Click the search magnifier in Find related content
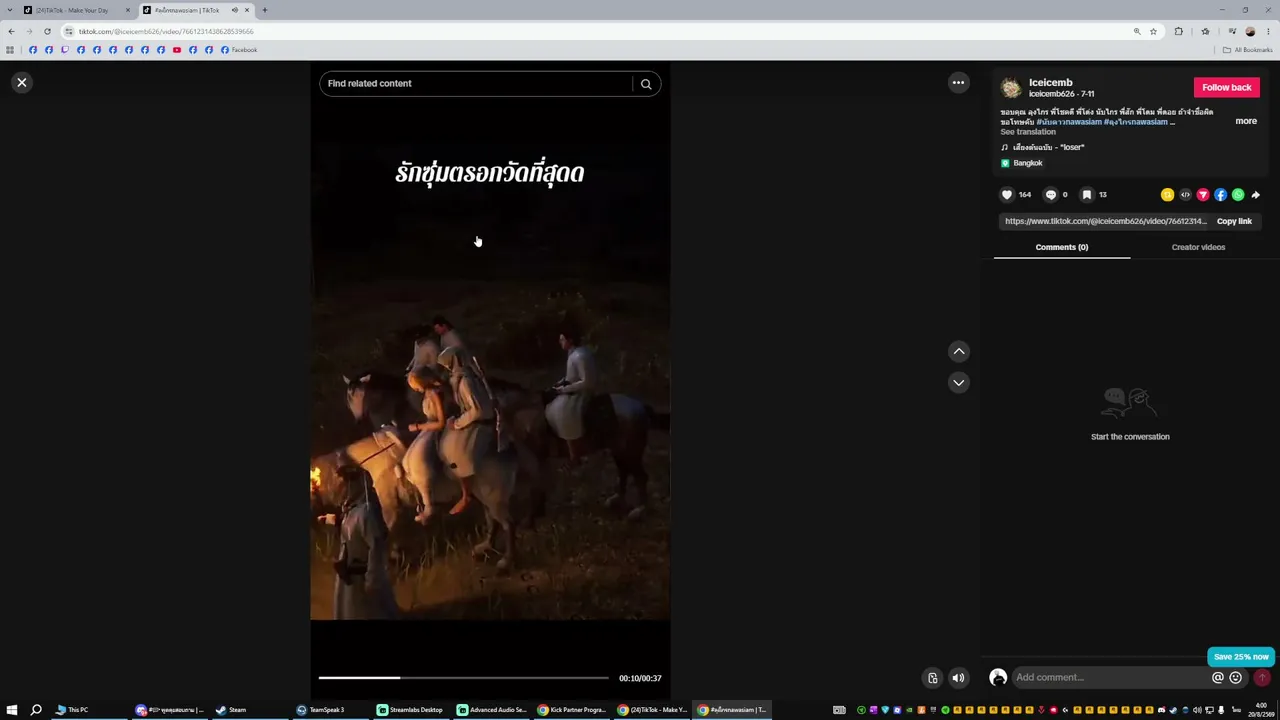Viewport: 1280px width, 720px height. point(646,84)
